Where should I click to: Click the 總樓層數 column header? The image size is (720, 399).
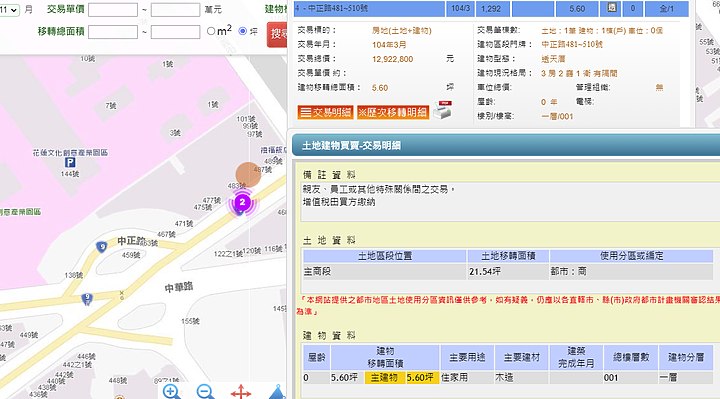click(631, 357)
